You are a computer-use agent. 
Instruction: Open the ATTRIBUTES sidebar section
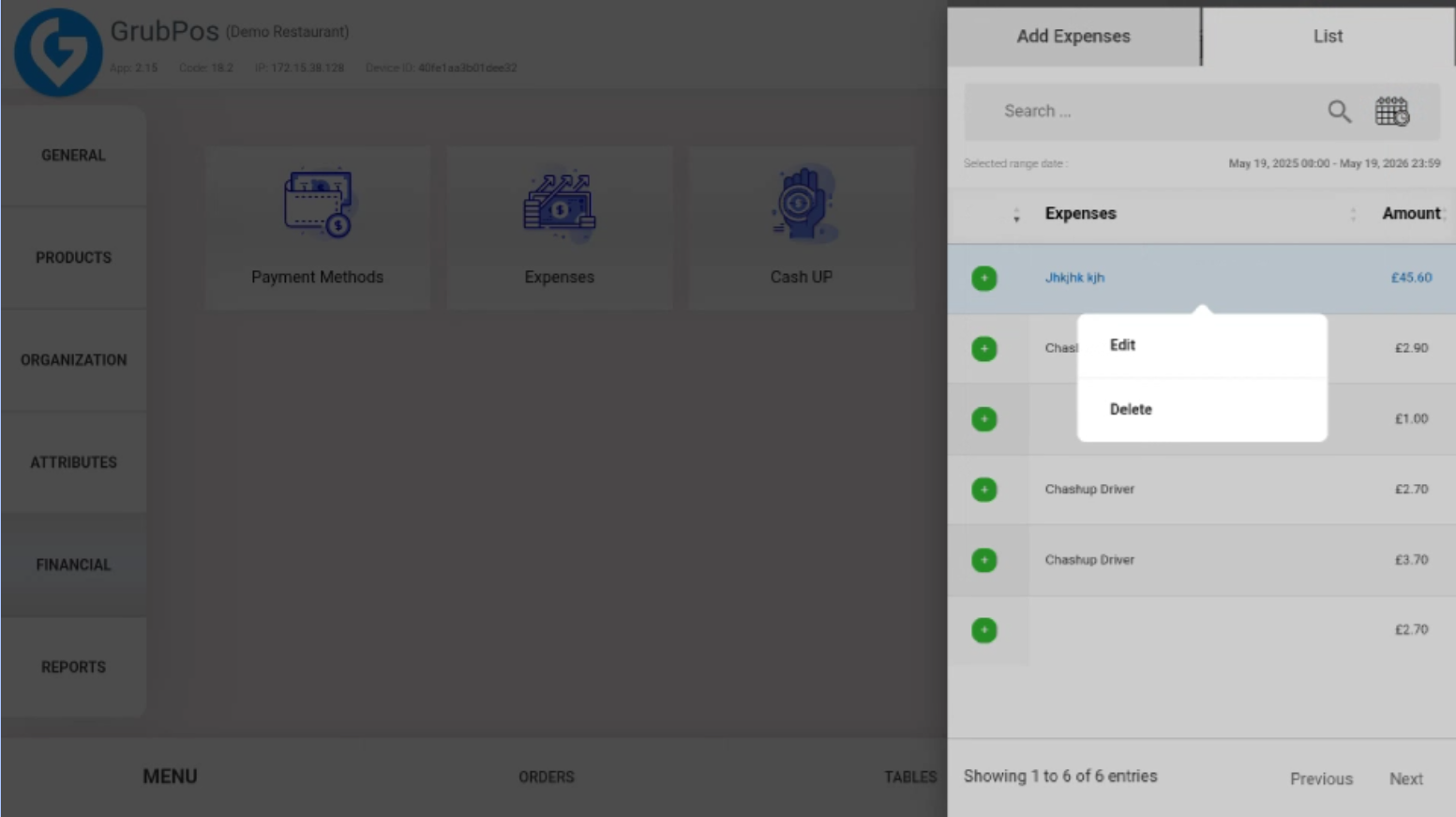[73, 462]
